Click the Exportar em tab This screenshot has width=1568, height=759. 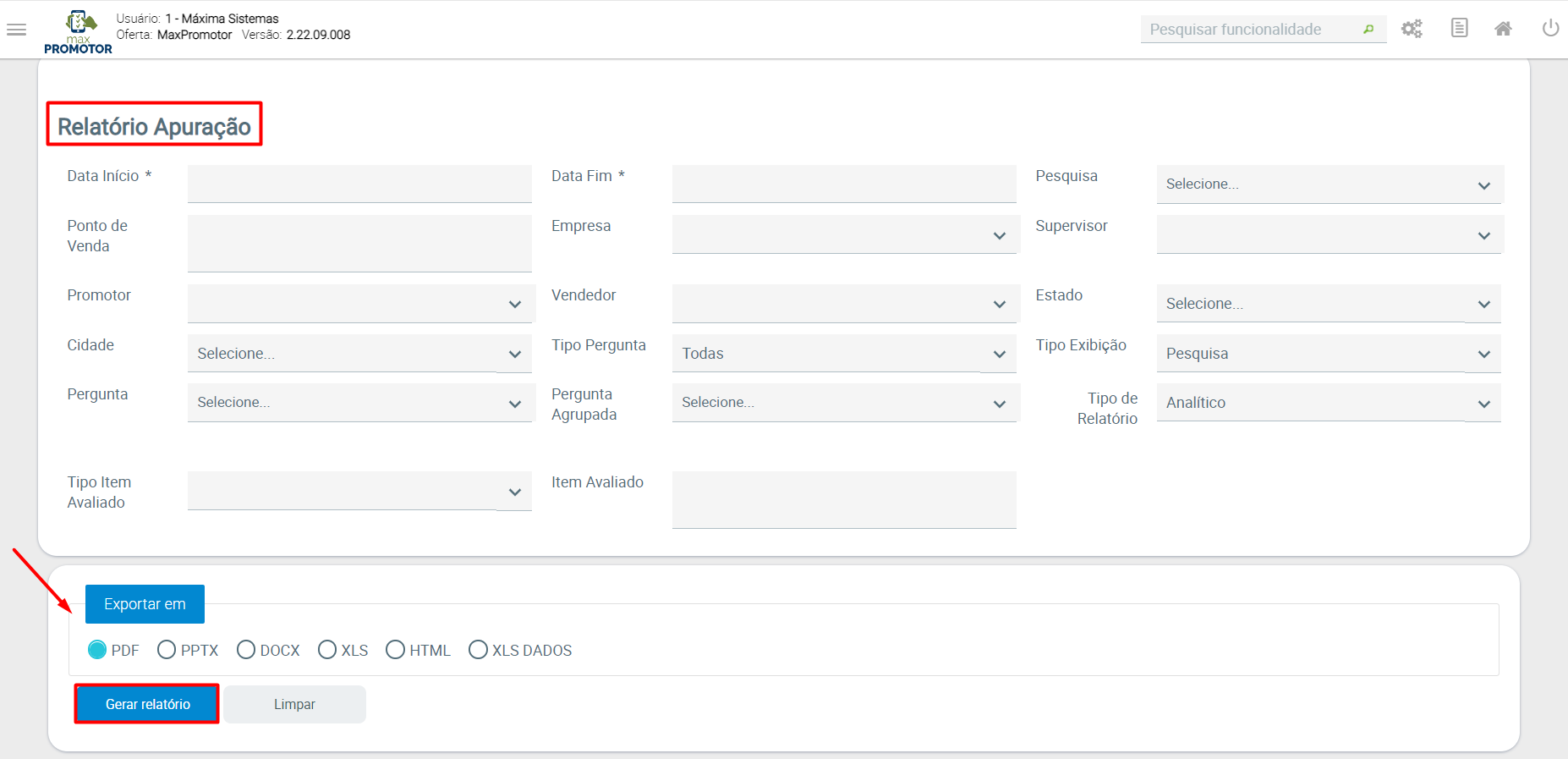[145, 604]
